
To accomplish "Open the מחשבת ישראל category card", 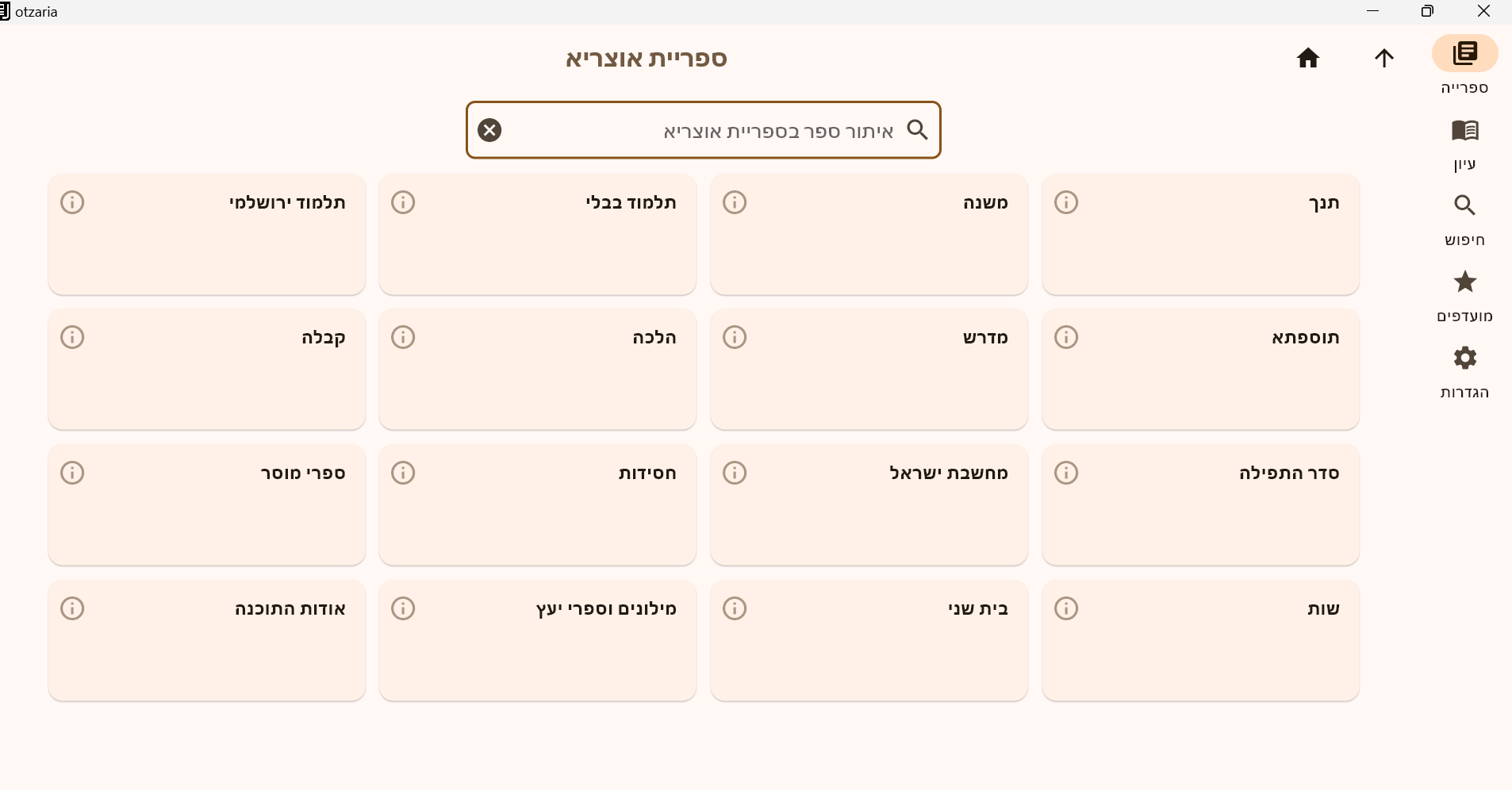I will click(869, 505).
